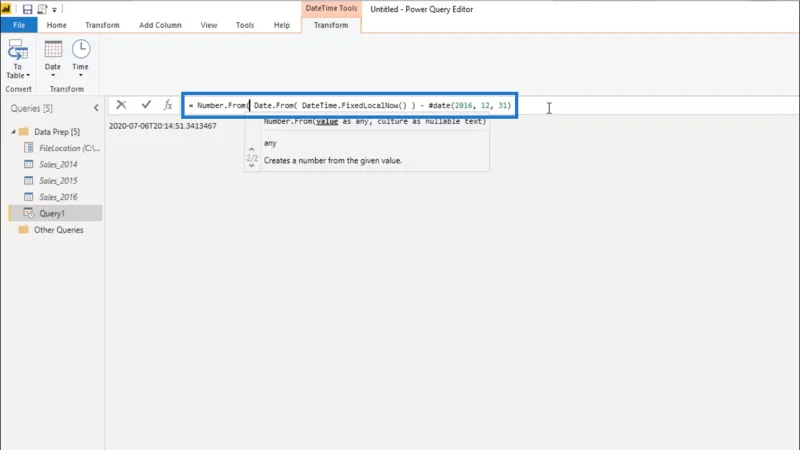Viewport: 800px width, 450px height.
Task: Select the Query1 query
Action: coord(52,213)
